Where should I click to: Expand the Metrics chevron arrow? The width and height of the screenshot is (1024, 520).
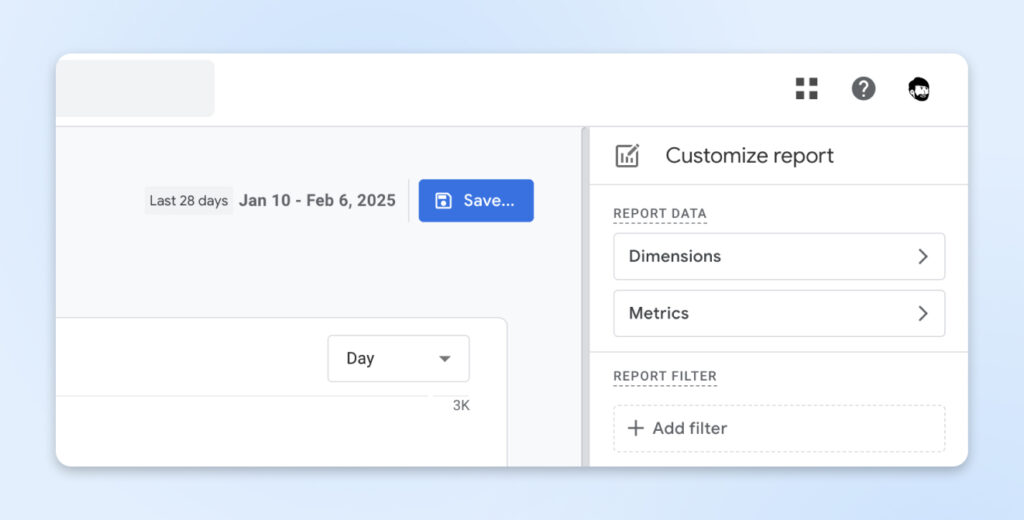(922, 314)
